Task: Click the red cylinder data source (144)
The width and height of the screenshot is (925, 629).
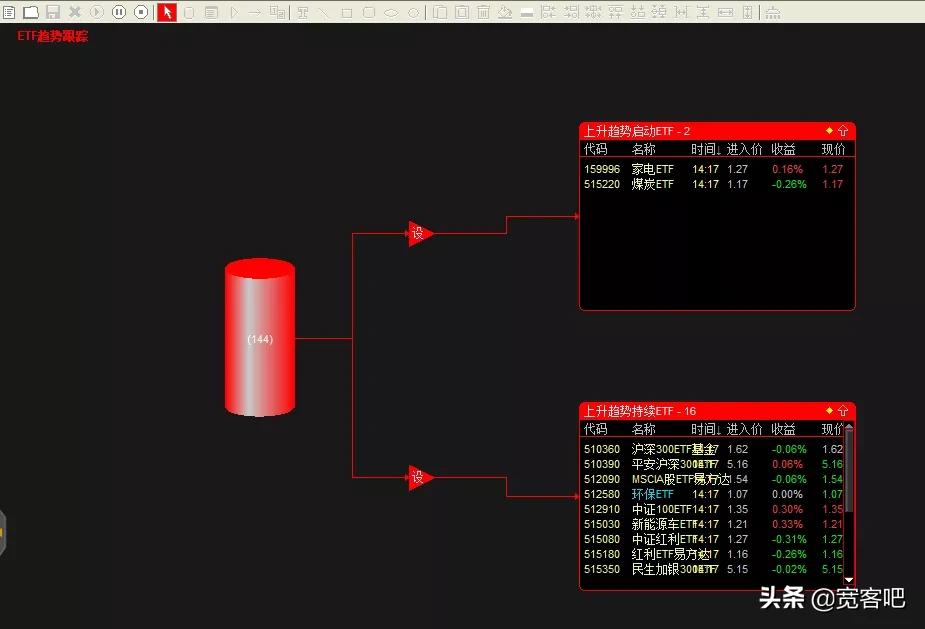Action: point(260,338)
